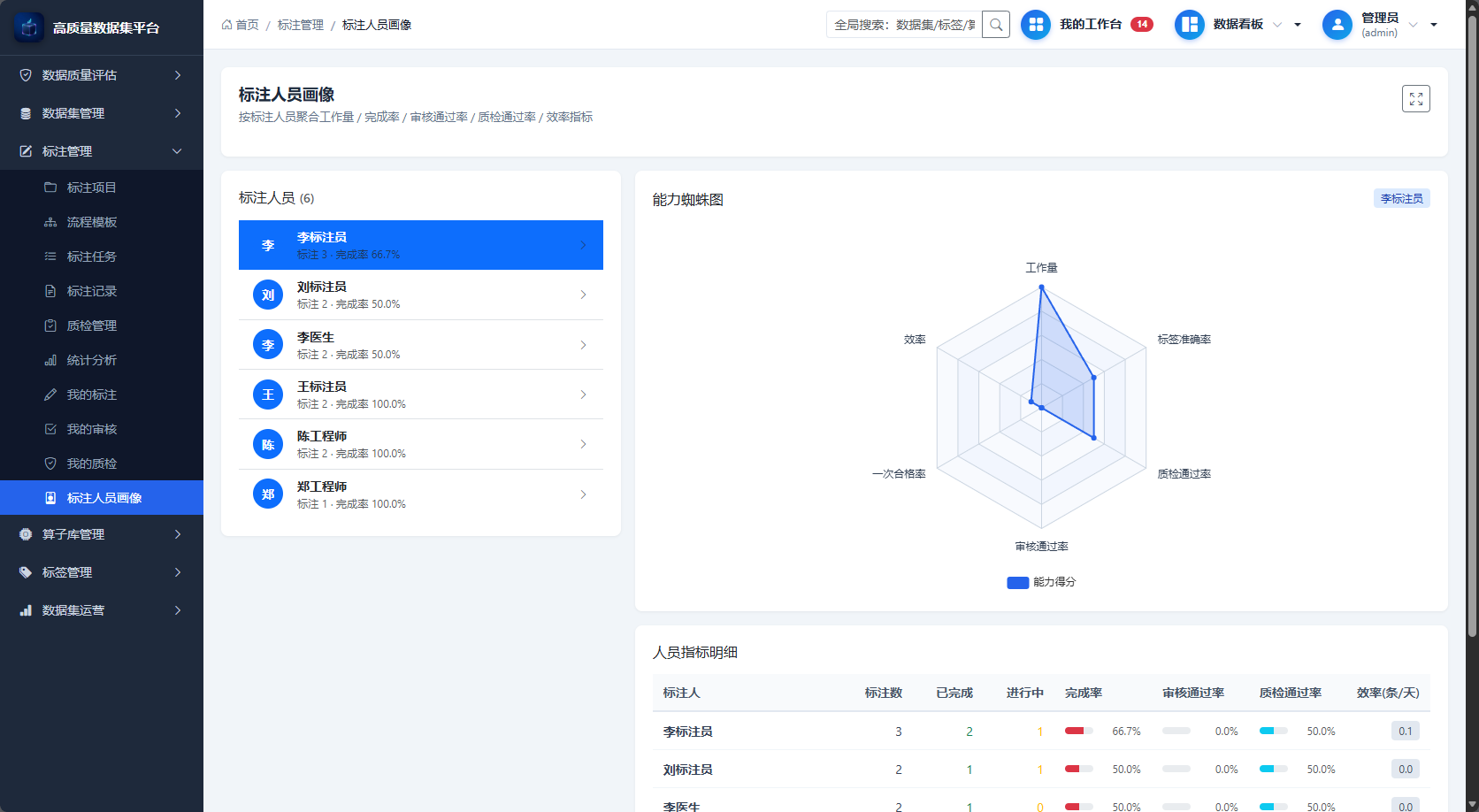Screen dimensions: 1479x812
Task: Click the 数据集管理 database icon
Action: point(26,113)
